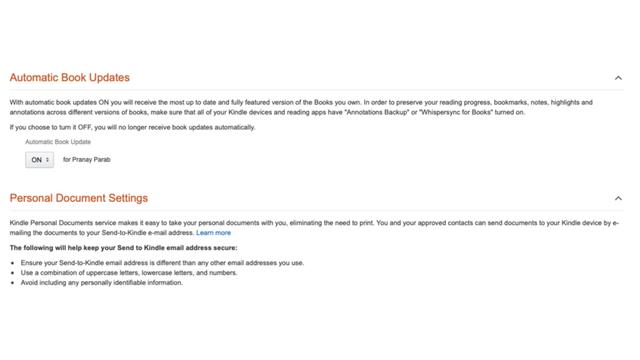
Task: Click the Kindle Personal Documents service description paragraph
Action: [x=314, y=228]
